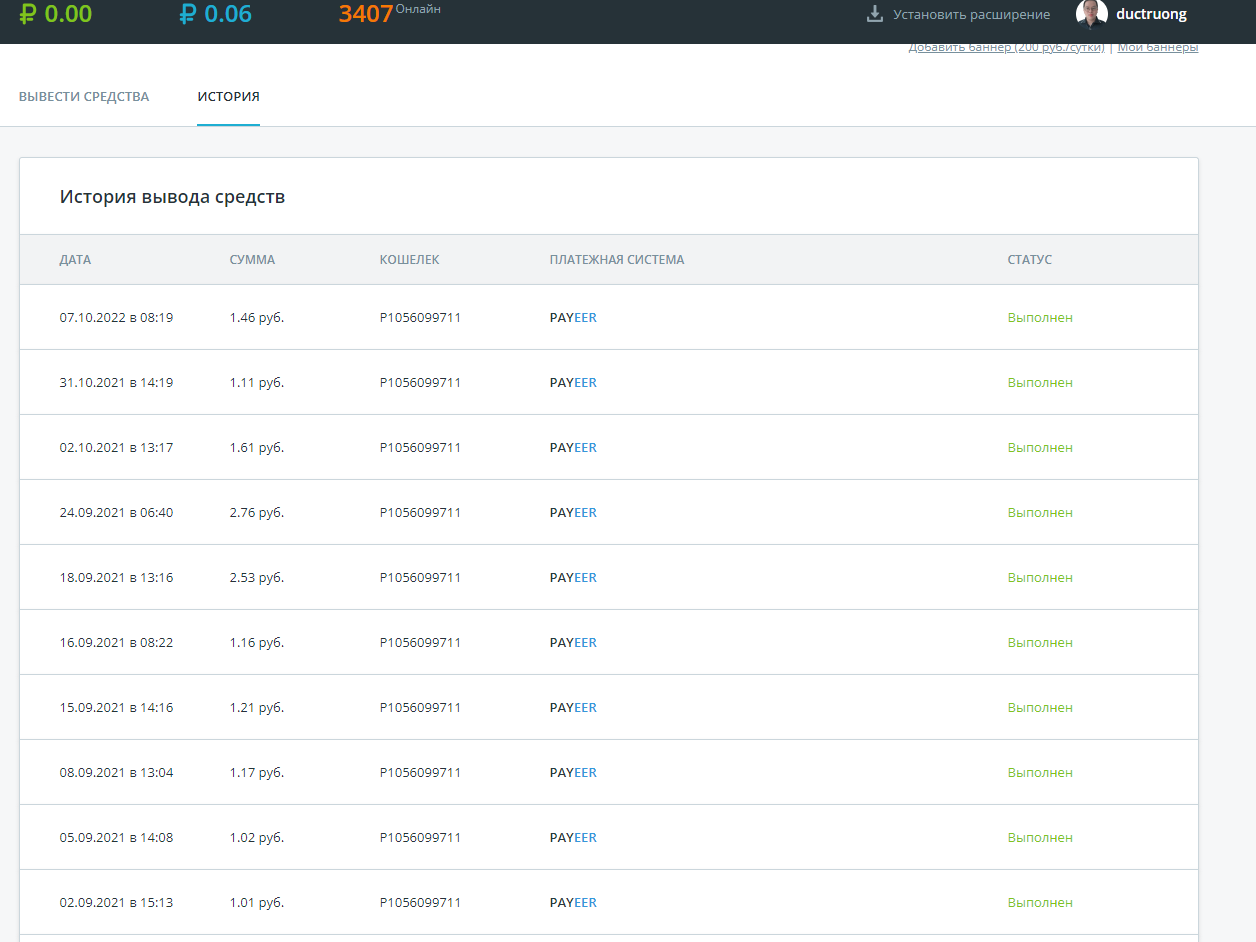The width and height of the screenshot is (1256, 942).
Task: Click wallet number in 18.09.2021 row
Action: tap(420, 578)
